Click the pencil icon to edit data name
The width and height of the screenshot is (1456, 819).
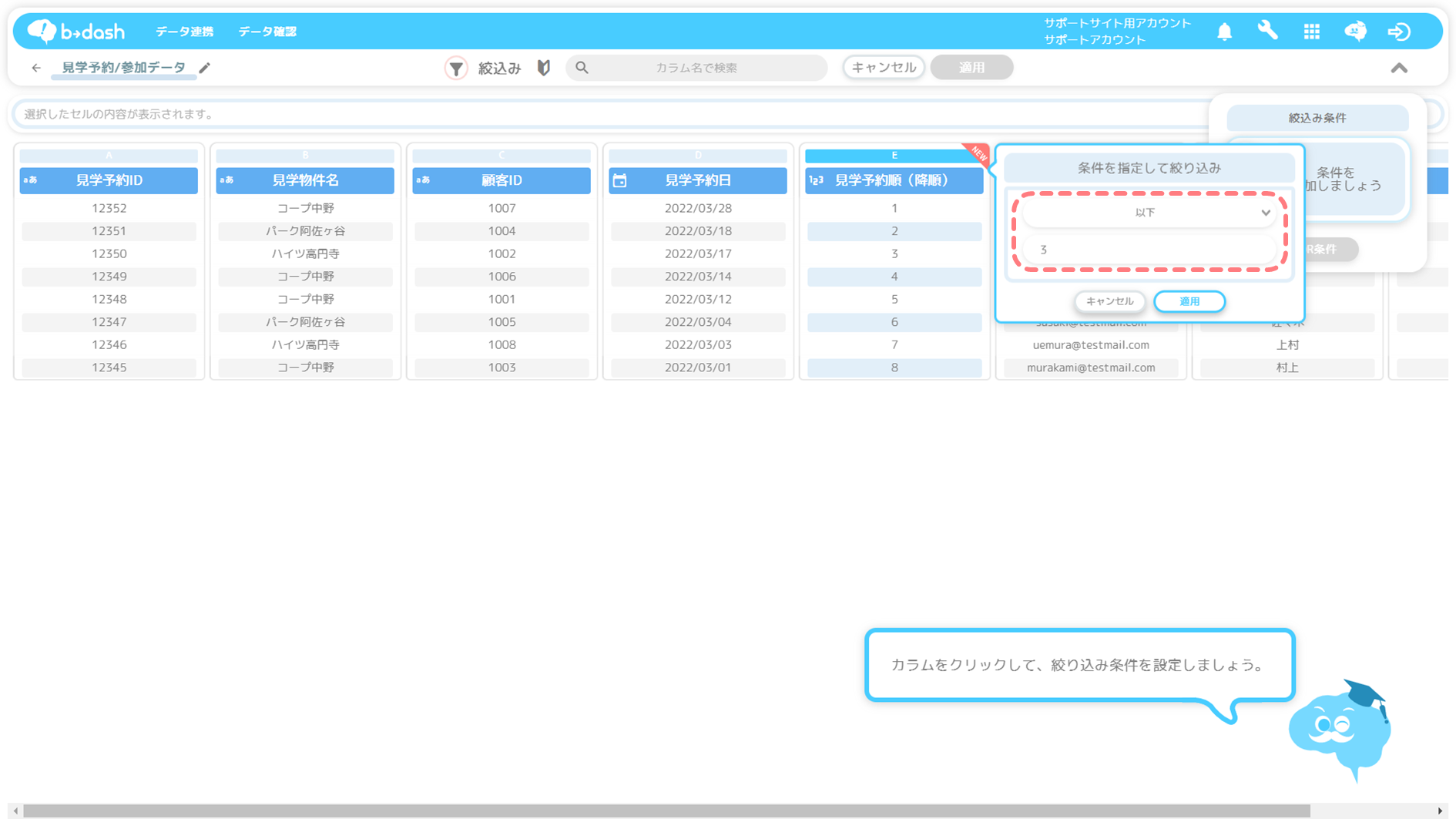(205, 68)
